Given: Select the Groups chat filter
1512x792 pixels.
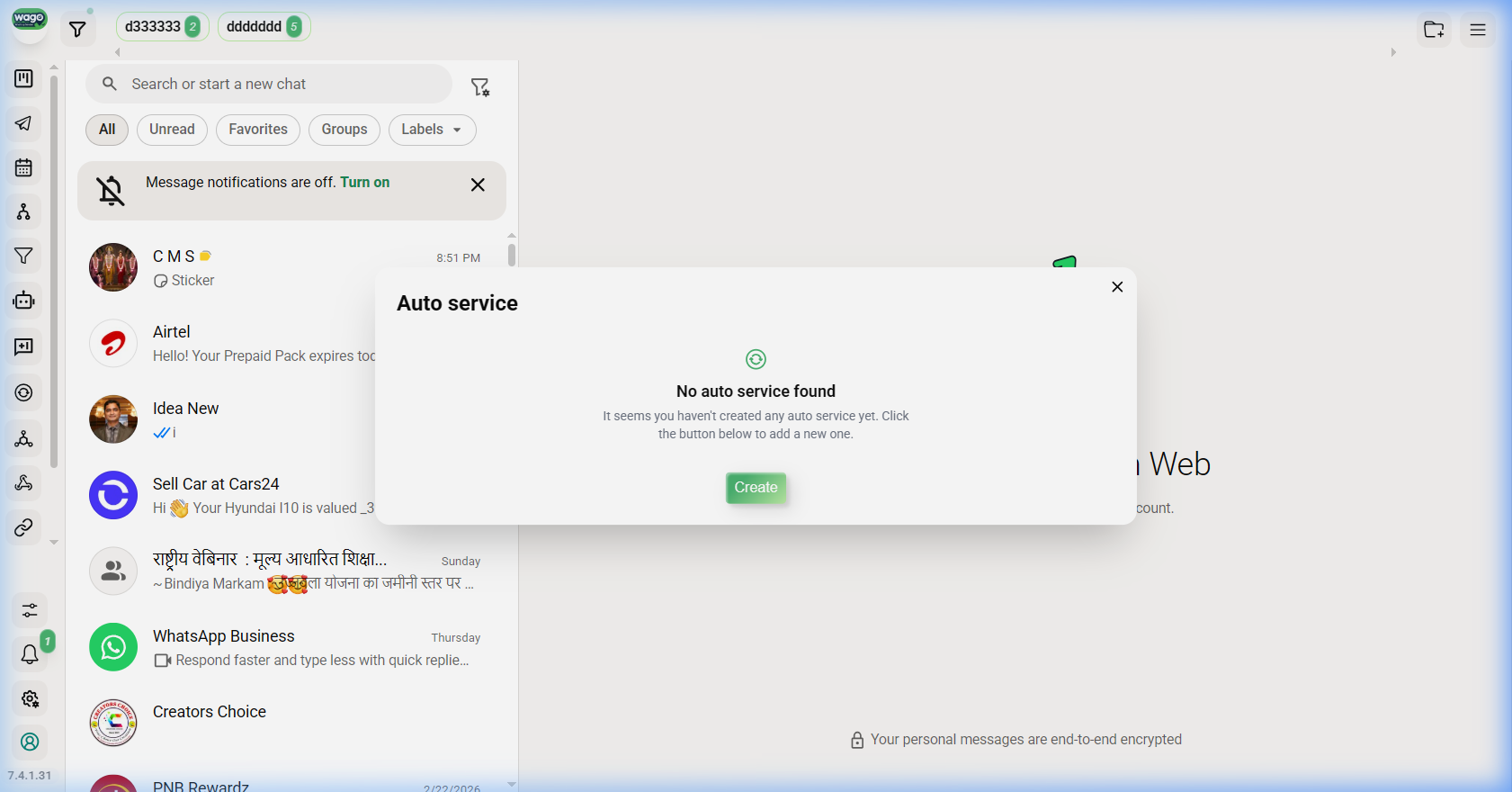Looking at the screenshot, I should (344, 130).
